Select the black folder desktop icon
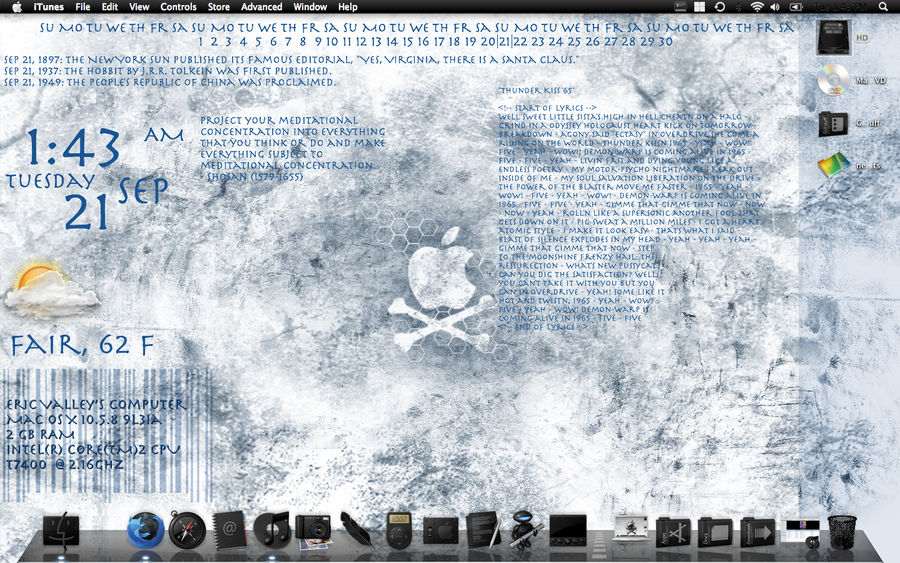The image size is (900, 563). (833, 123)
